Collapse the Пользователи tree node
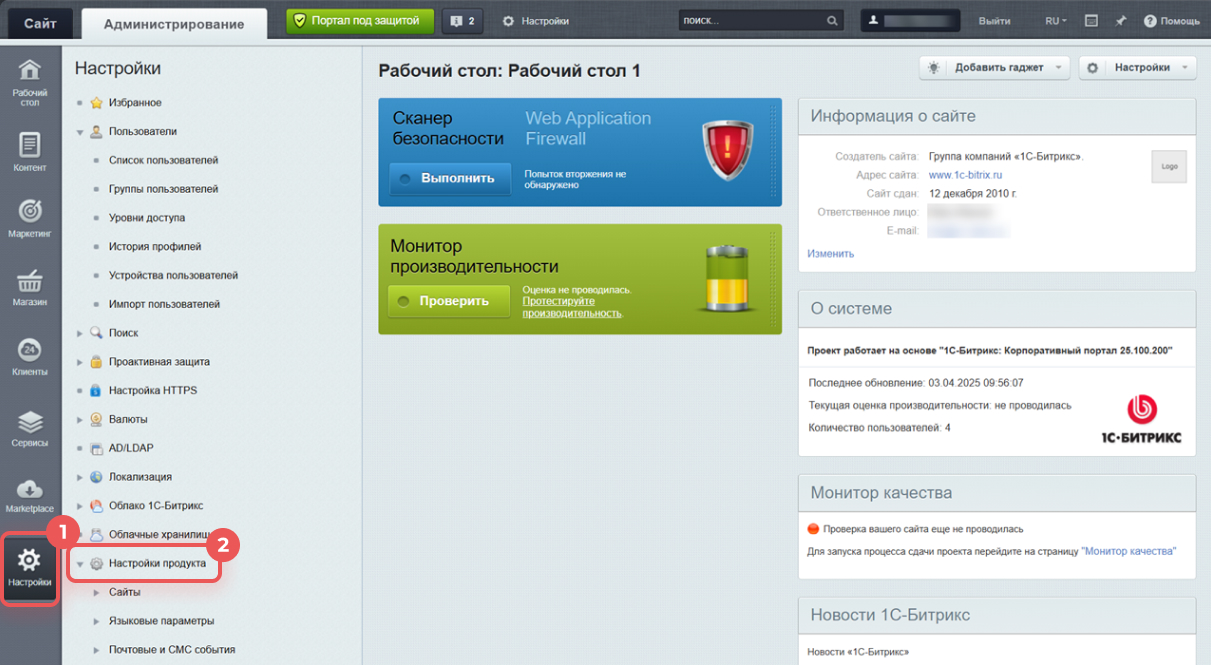This screenshot has height=665, width=1211. point(80,131)
